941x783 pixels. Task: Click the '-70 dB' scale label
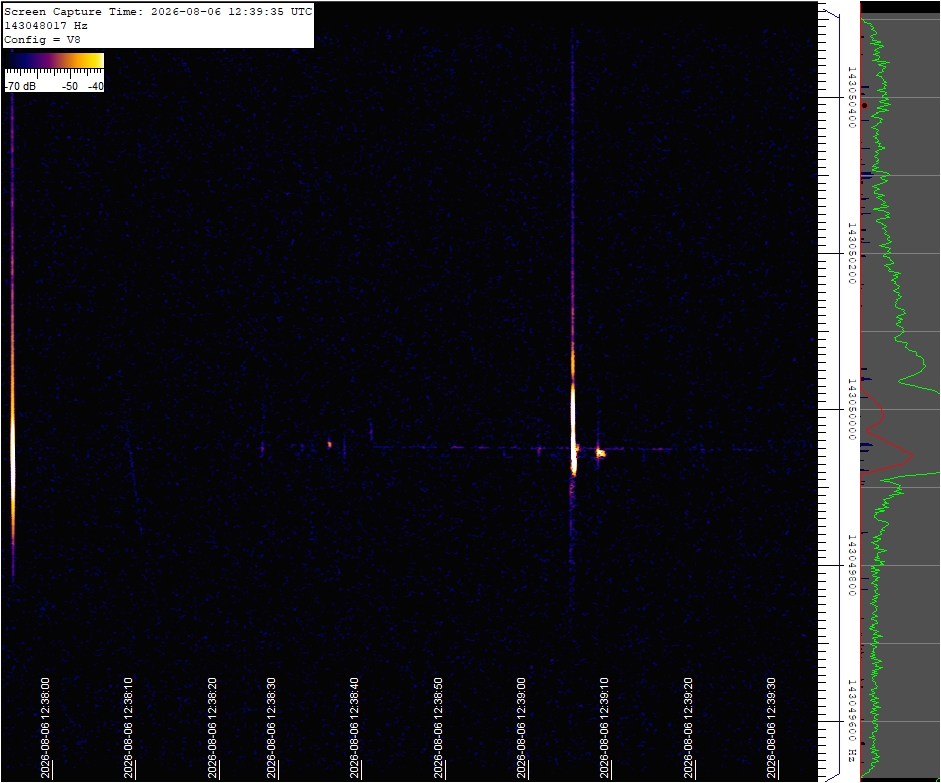click(20, 86)
